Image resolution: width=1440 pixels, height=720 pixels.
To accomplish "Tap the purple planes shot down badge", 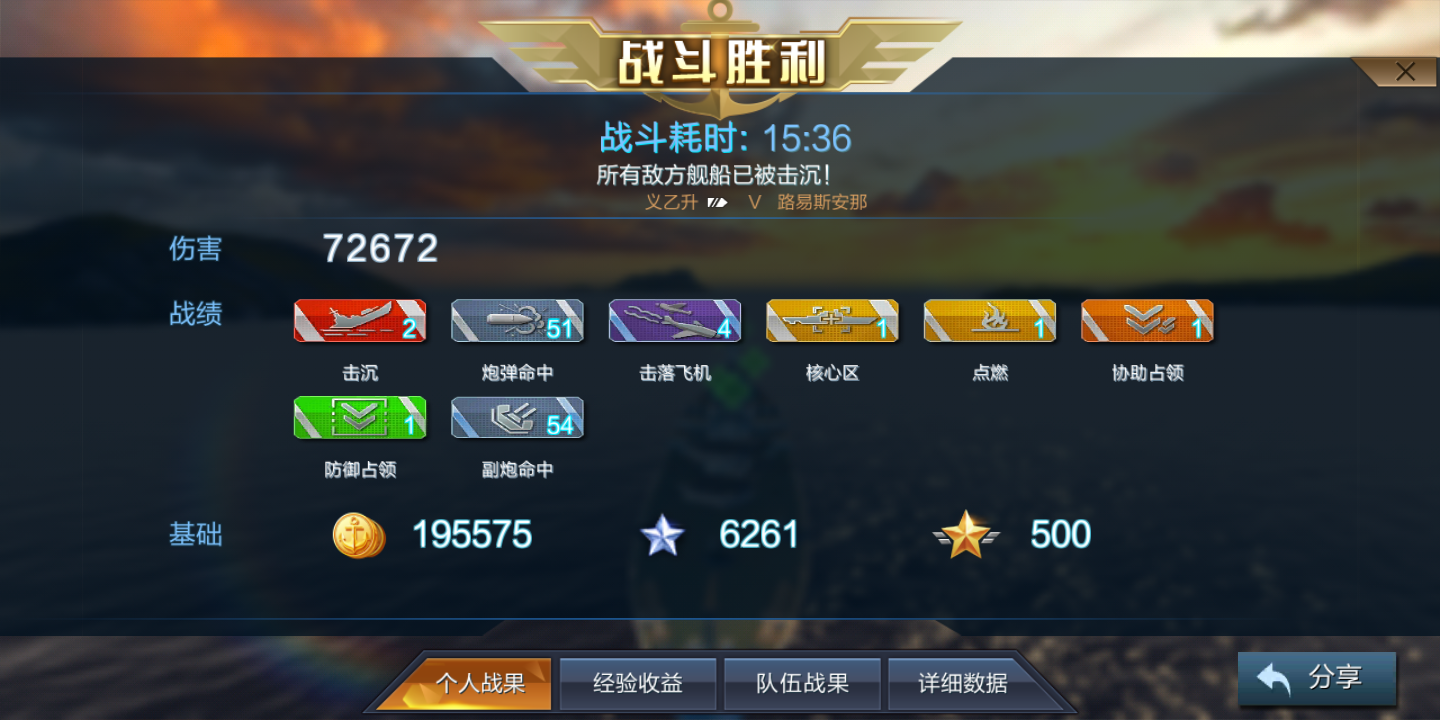I will 675,321.
